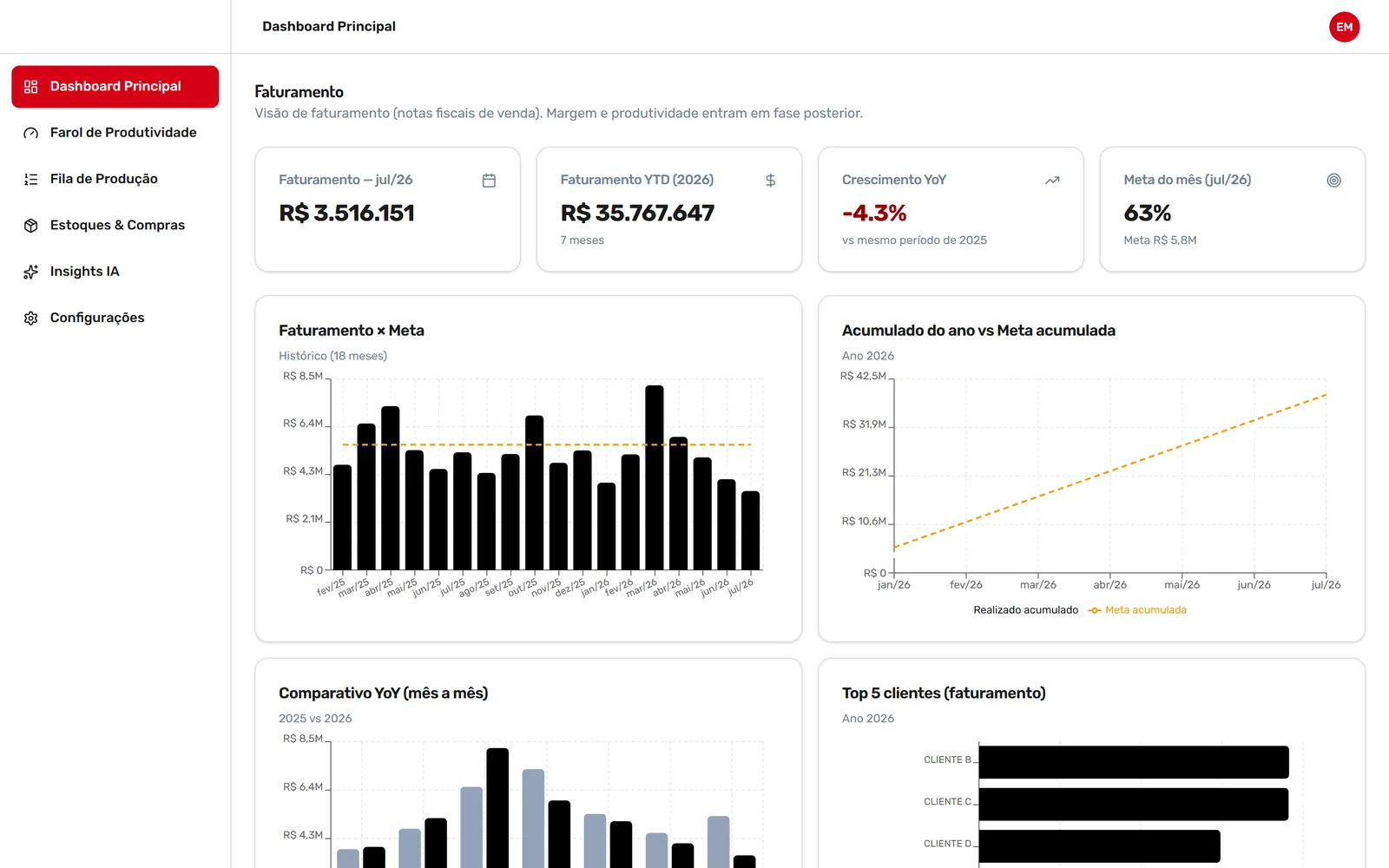
Task: Click the 'Histórico (18 meses)' subtitle
Action: pos(332,356)
